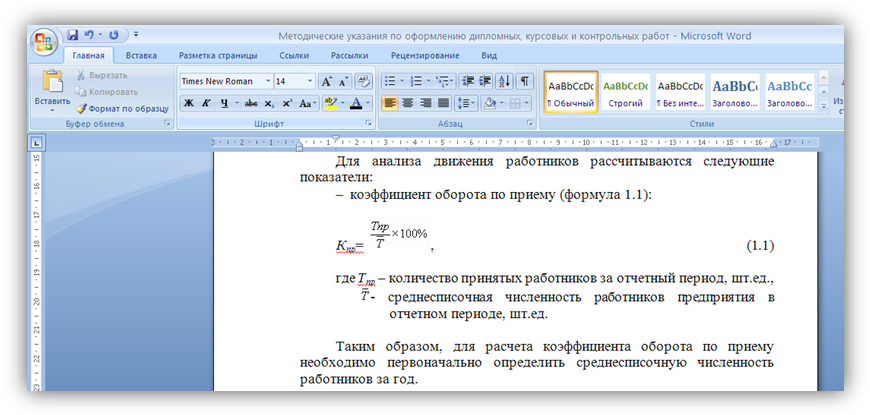
Task: Apply yellow text highlight color
Action: (x=331, y=103)
